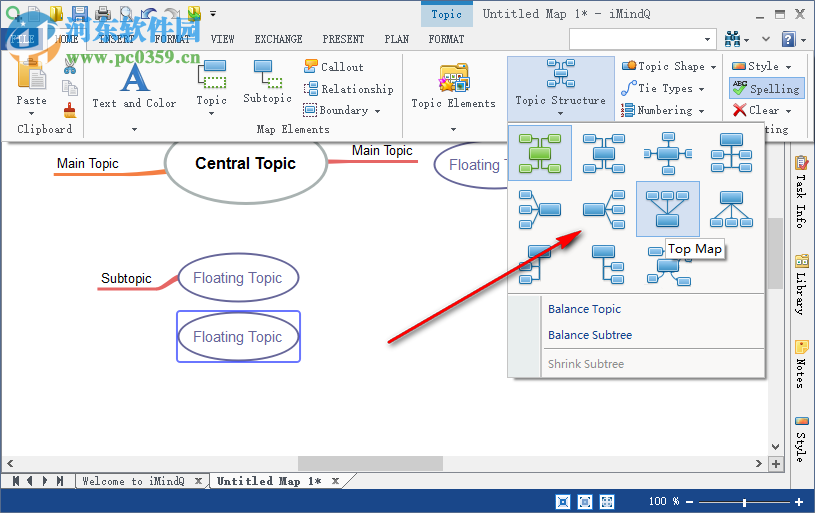The width and height of the screenshot is (815, 513).
Task: Select the Top Map structure layout
Action: 667,208
